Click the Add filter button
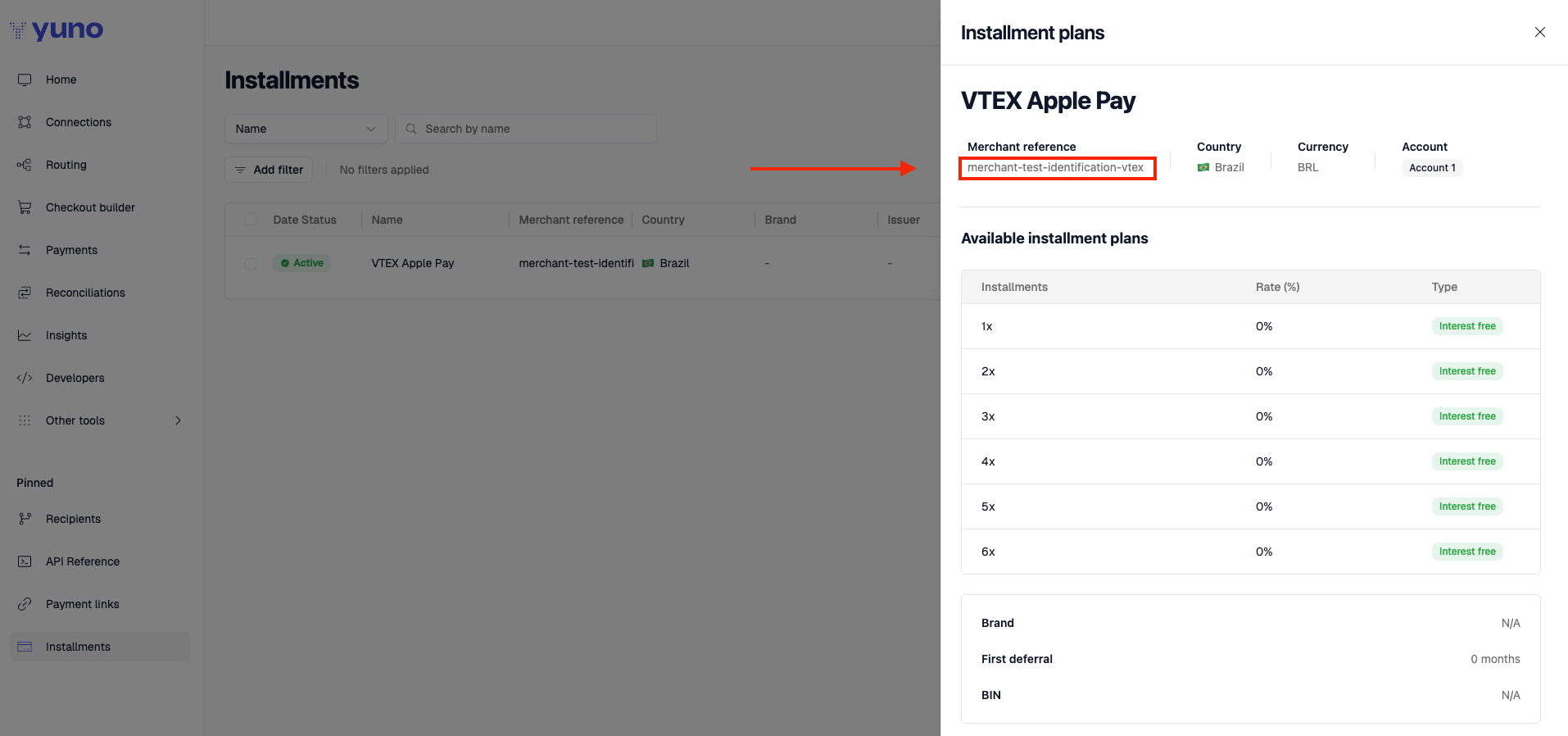This screenshot has width=1568, height=736. pyautogui.click(x=269, y=170)
